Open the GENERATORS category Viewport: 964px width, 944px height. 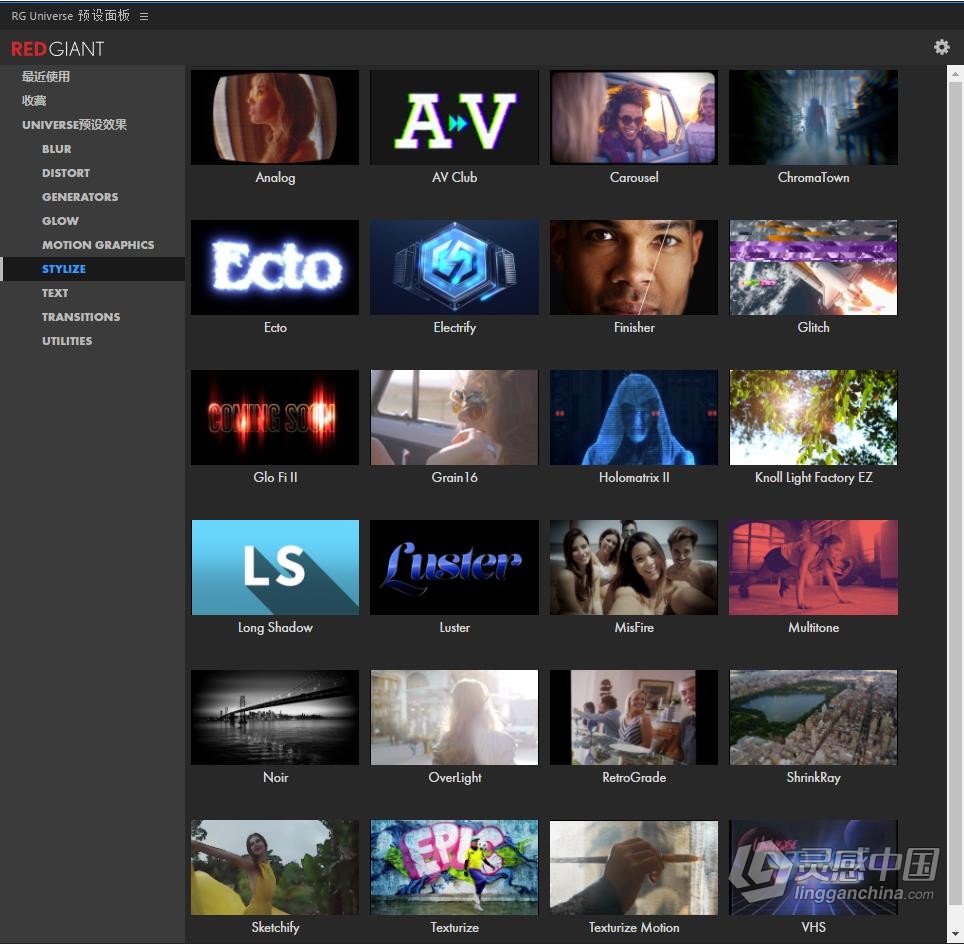pyautogui.click(x=80, y=197)
